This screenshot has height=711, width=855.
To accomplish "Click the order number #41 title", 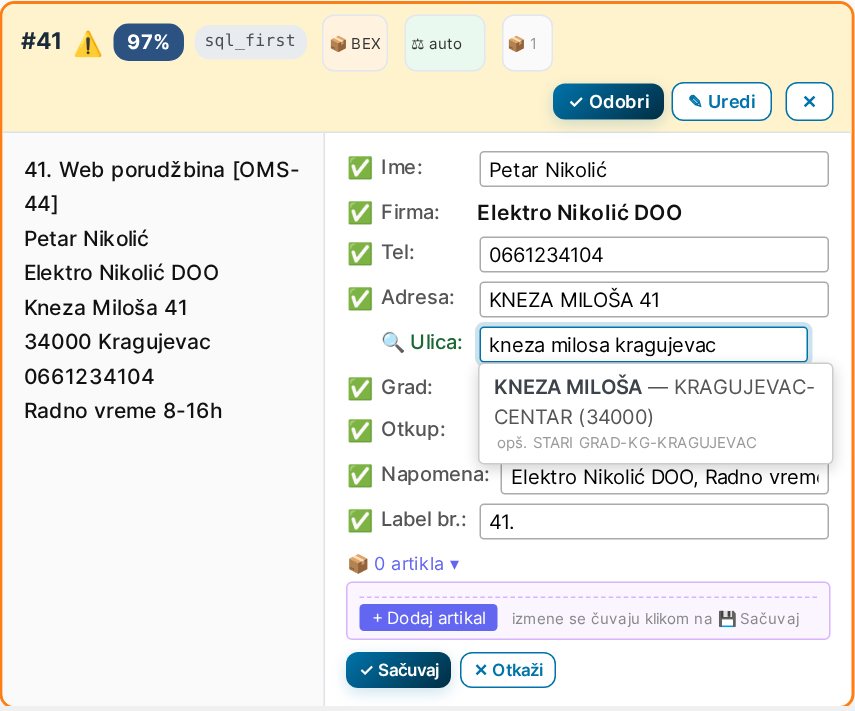I will click(x=41, y=41).
